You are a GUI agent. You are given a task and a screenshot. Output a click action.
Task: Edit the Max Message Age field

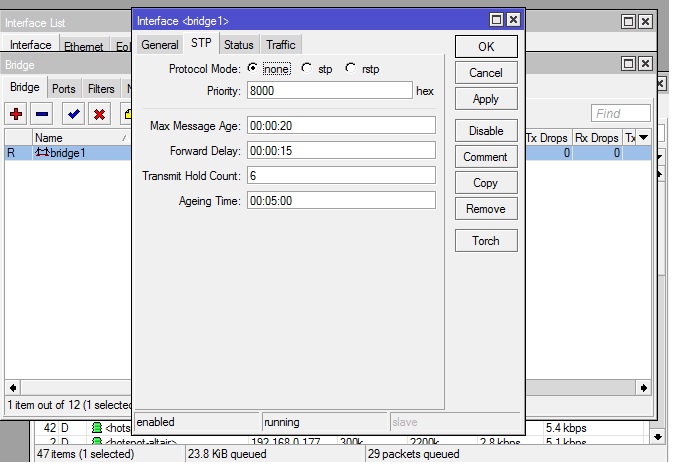(341, 125)
